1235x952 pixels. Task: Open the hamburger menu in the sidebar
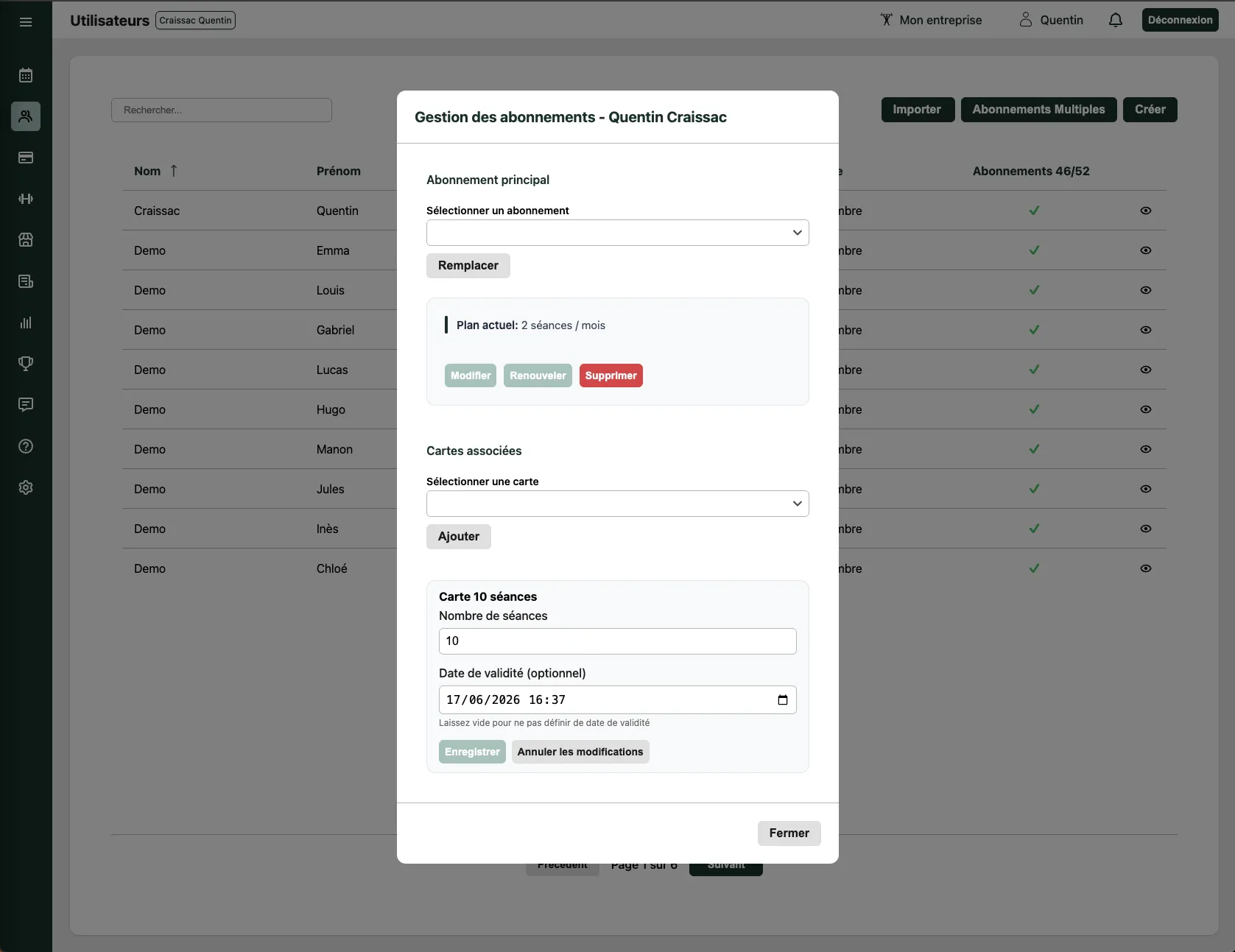tap(26, 22)
